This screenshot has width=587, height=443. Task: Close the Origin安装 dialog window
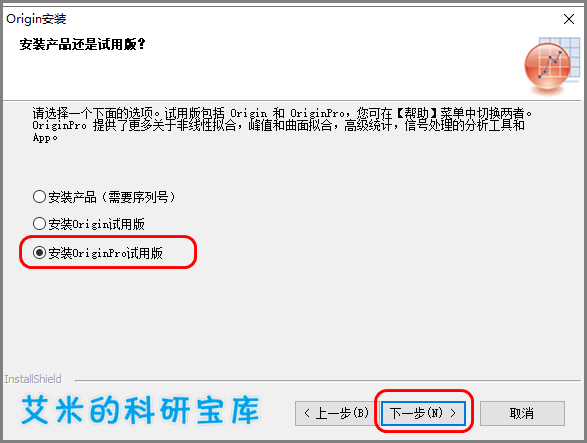569,19
